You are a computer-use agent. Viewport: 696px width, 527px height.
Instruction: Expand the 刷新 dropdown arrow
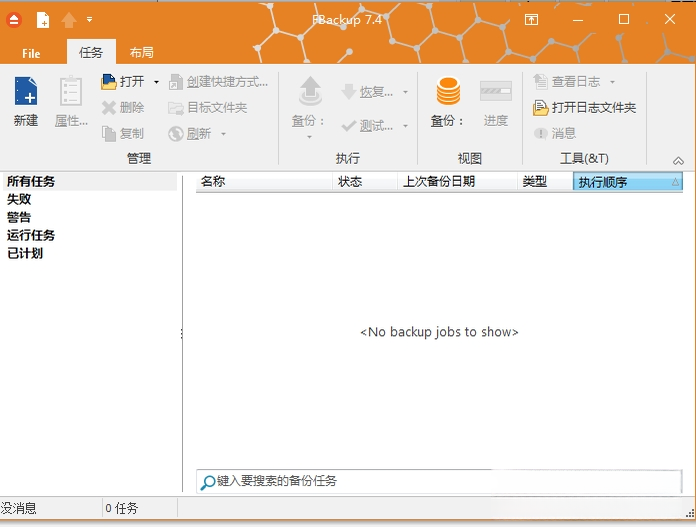pyautogui.click(x=223, y=134)
